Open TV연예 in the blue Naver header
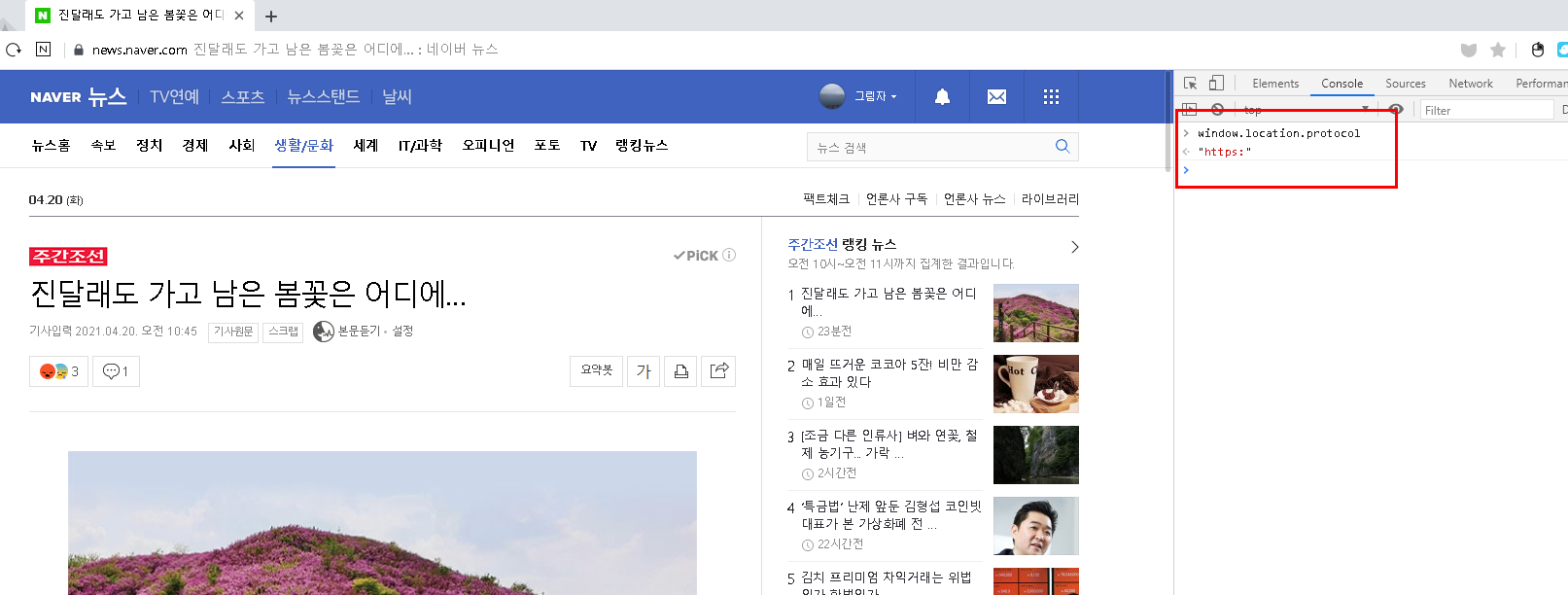Screen dimensions: 1568x595 (x=174, y=96)
